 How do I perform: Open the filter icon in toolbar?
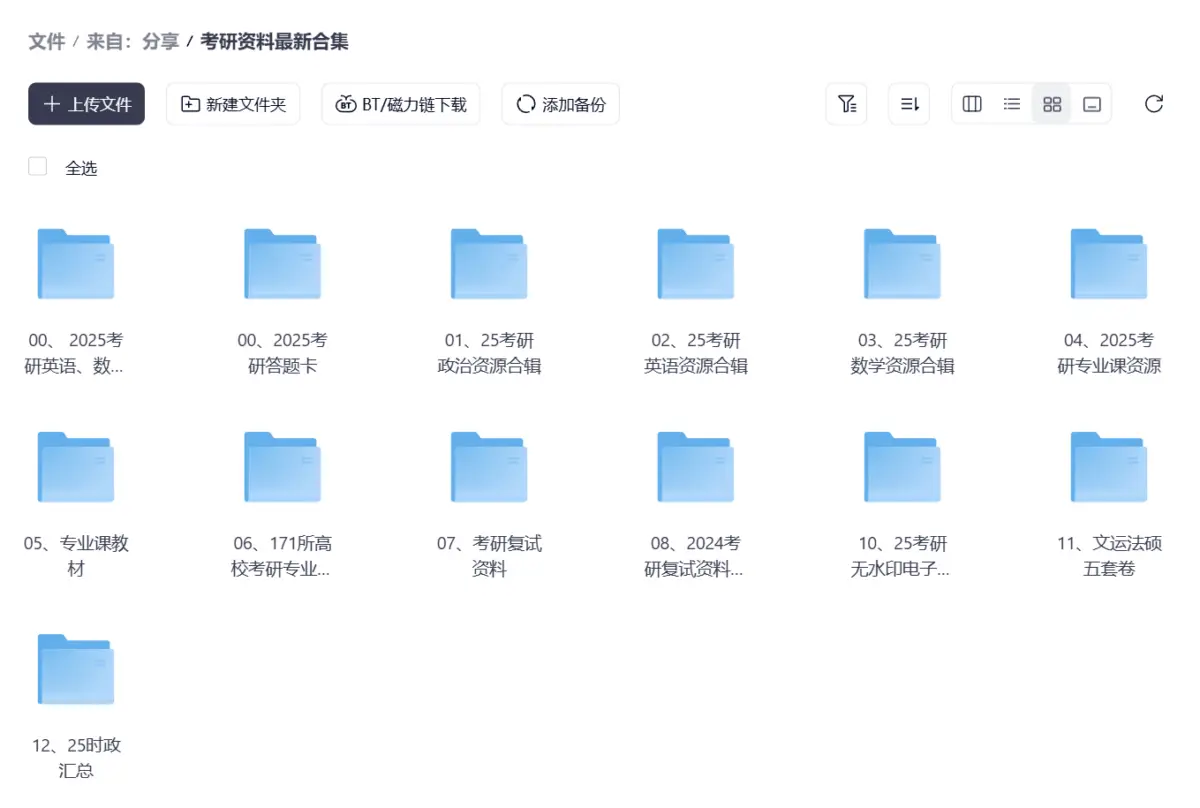click(x=846, y=104)
